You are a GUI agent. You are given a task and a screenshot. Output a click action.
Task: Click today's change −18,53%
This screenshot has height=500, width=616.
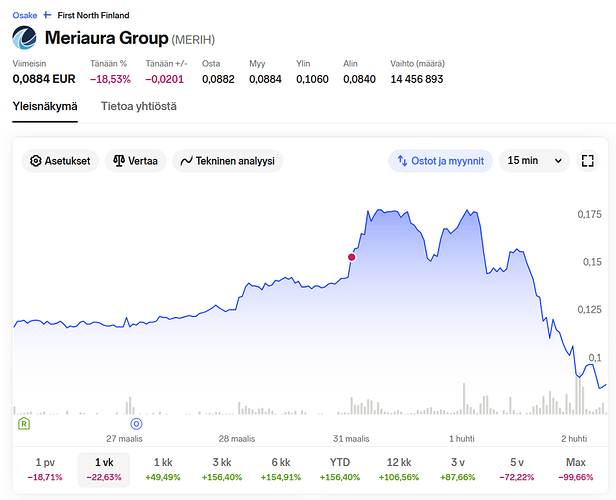tap(110, 79)
